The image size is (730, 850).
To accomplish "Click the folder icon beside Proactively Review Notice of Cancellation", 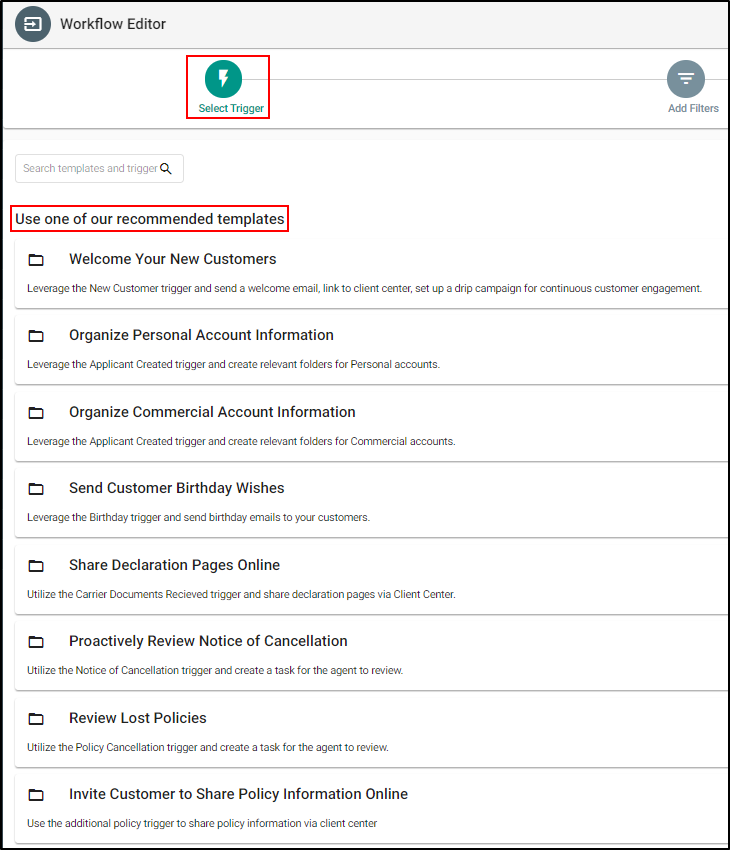I will pyautogui.click(x=36, y=642).
